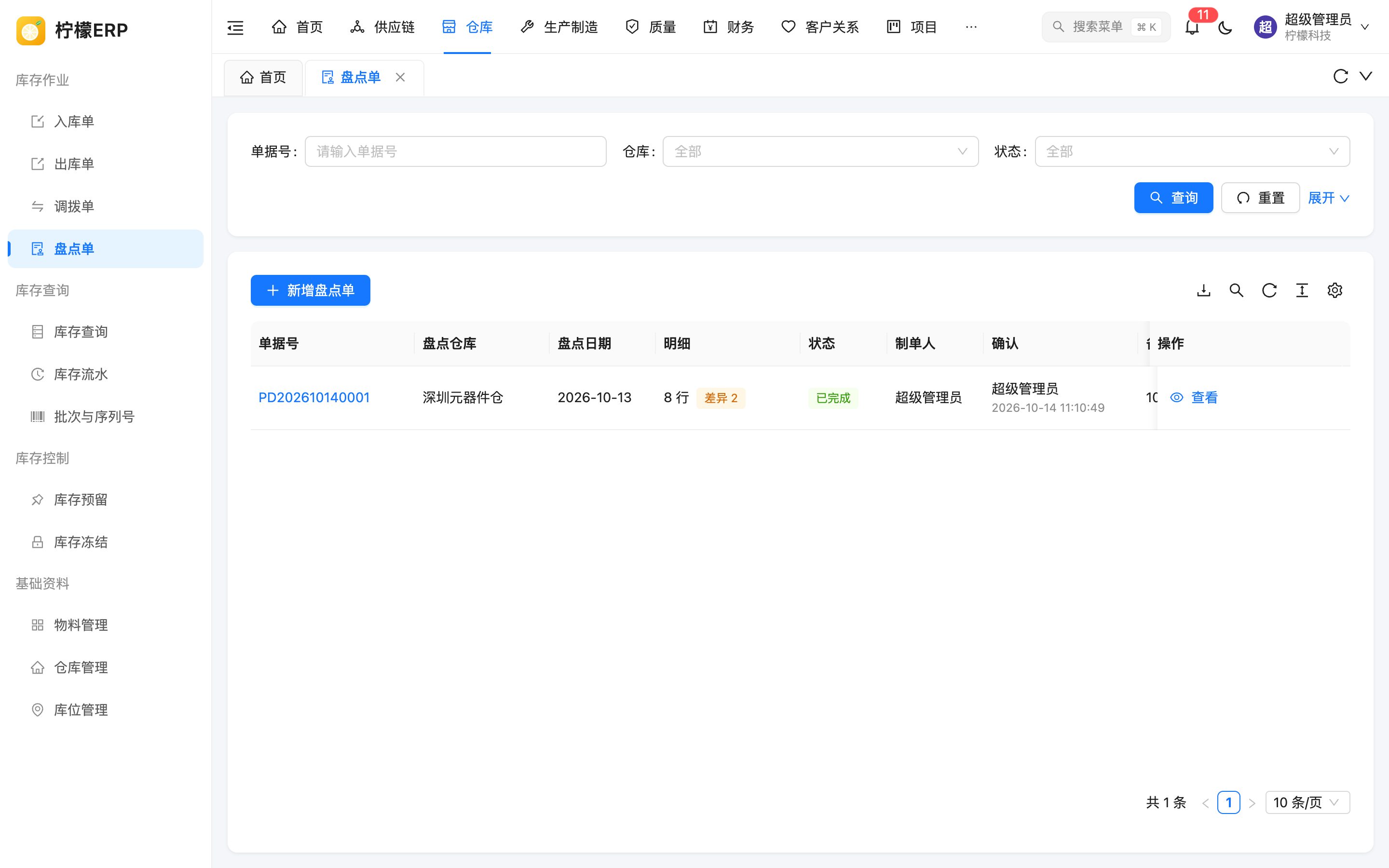Close the 盘点单 tab
This screenshot has height=868, width=1389.
[x=401, y=77]
